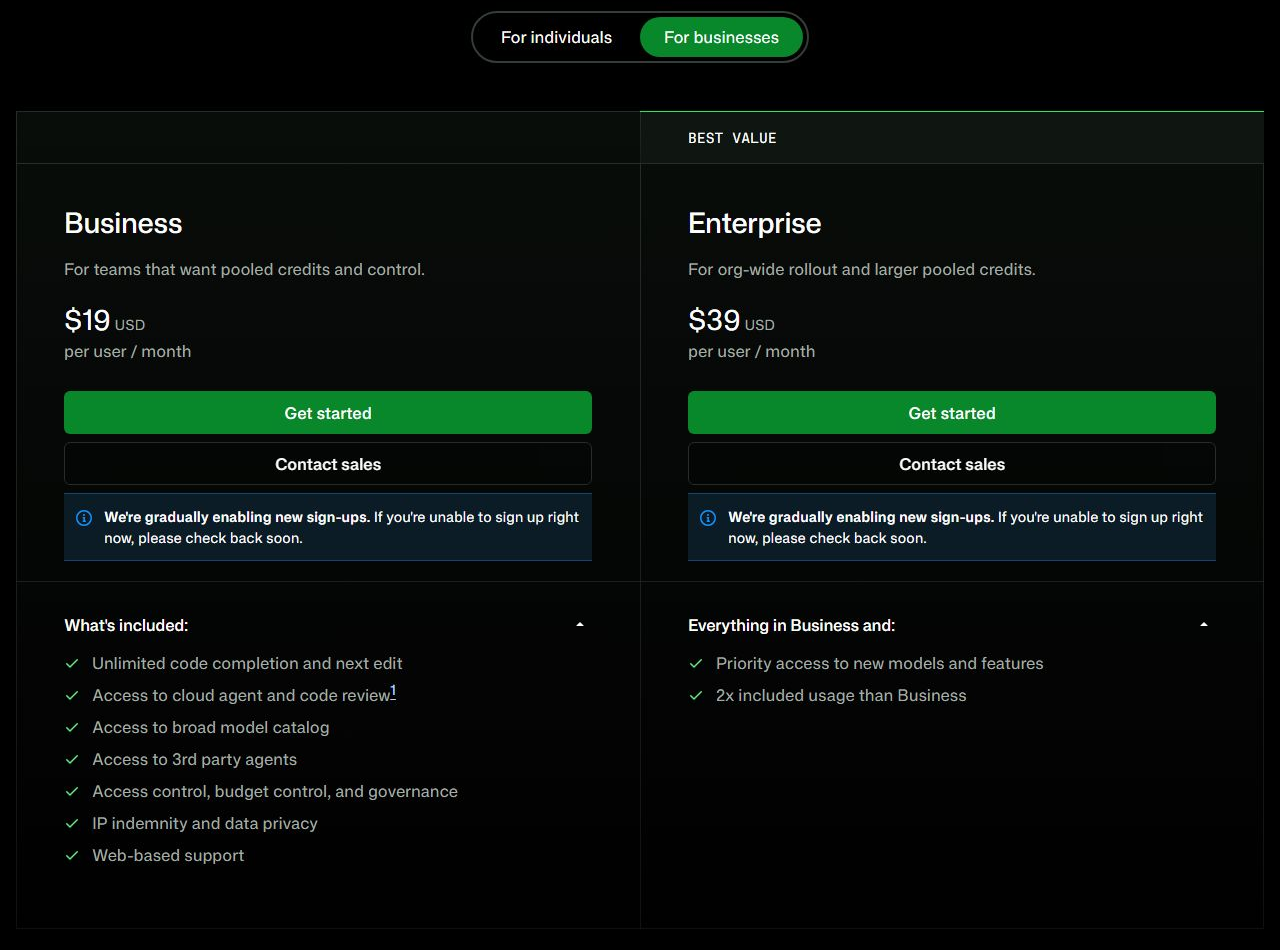Viewport: 1280px width, 950px height.
Task: Click the Business plan heading
Action: (x=123, y=223)
